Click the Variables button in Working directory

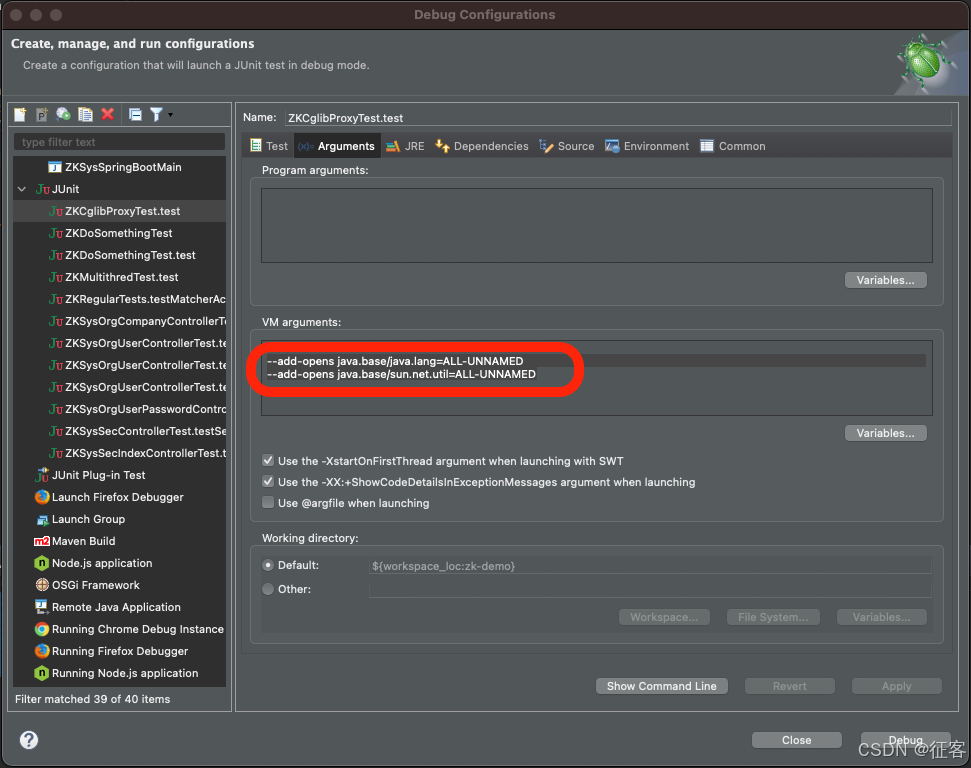(881, 617)
